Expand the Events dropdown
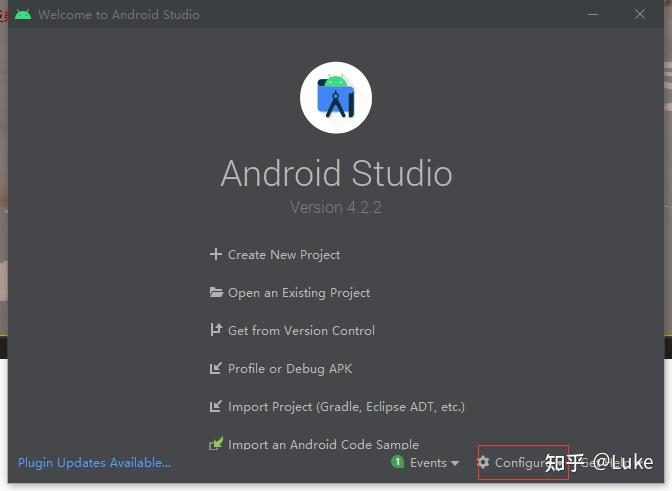Screen dimensions: 672x491 click(429, 463)
